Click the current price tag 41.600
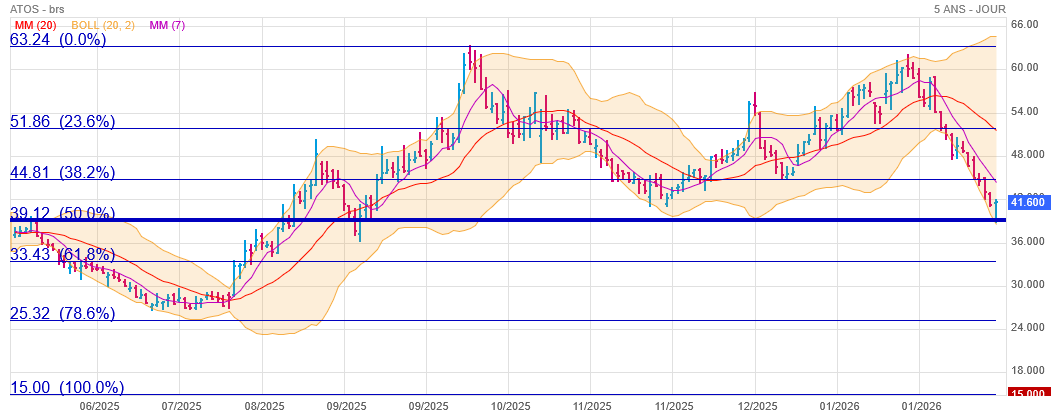The image size is (1051, 416). click(x=1030, y=202)
